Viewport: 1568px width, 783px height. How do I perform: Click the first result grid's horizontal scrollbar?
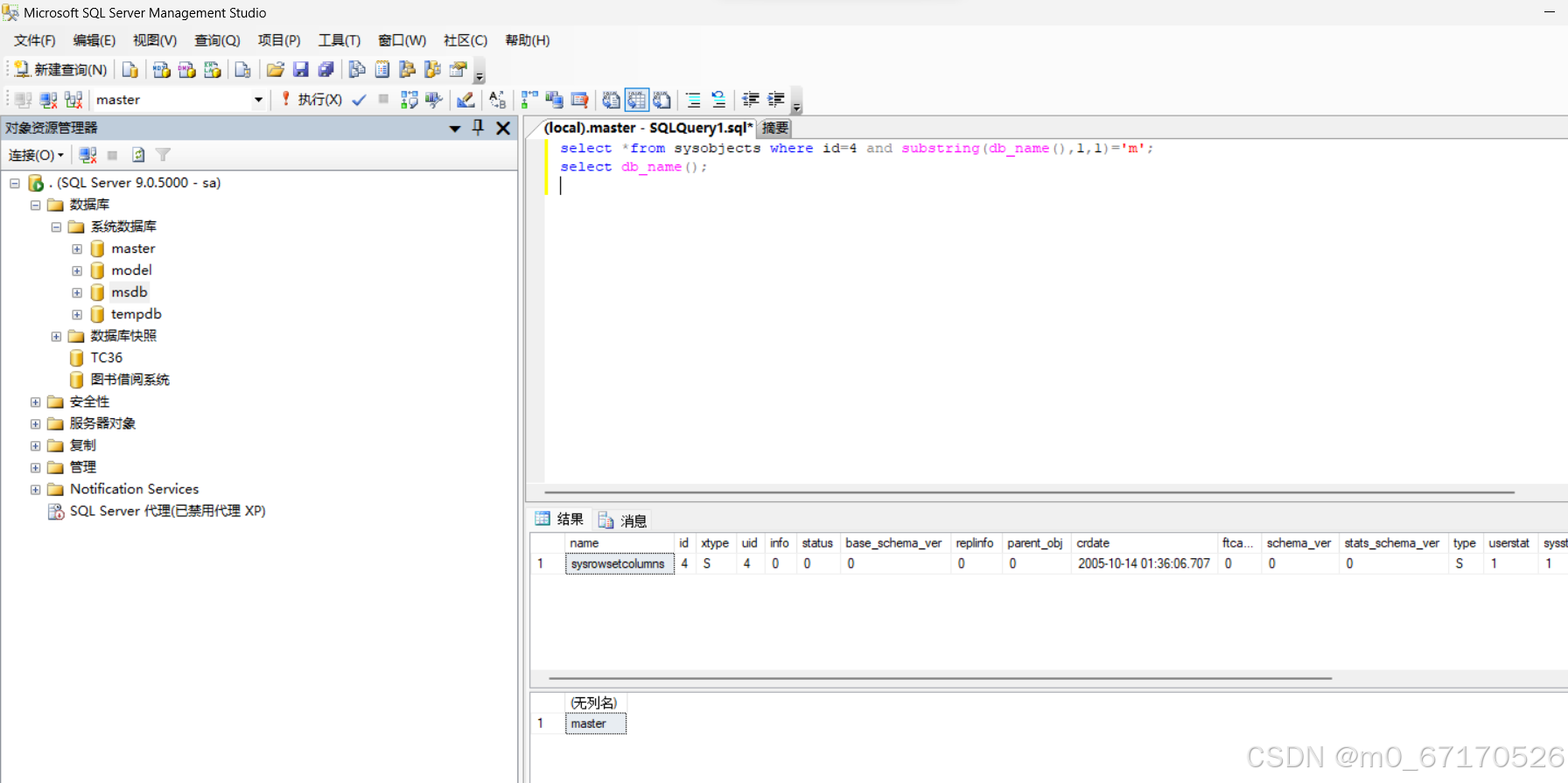click(940, 678)
